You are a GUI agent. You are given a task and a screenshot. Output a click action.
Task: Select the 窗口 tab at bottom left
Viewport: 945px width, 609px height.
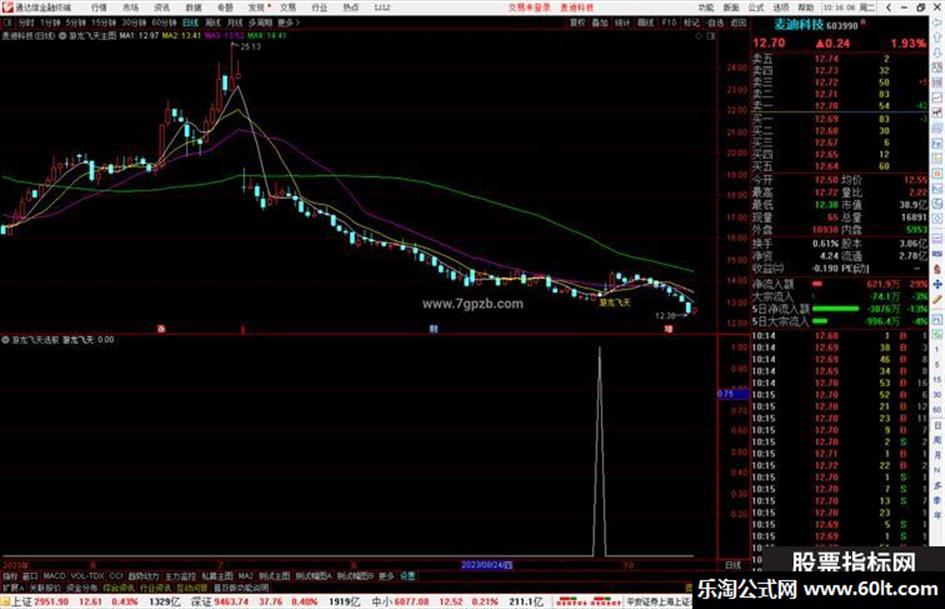click(30, 576)
